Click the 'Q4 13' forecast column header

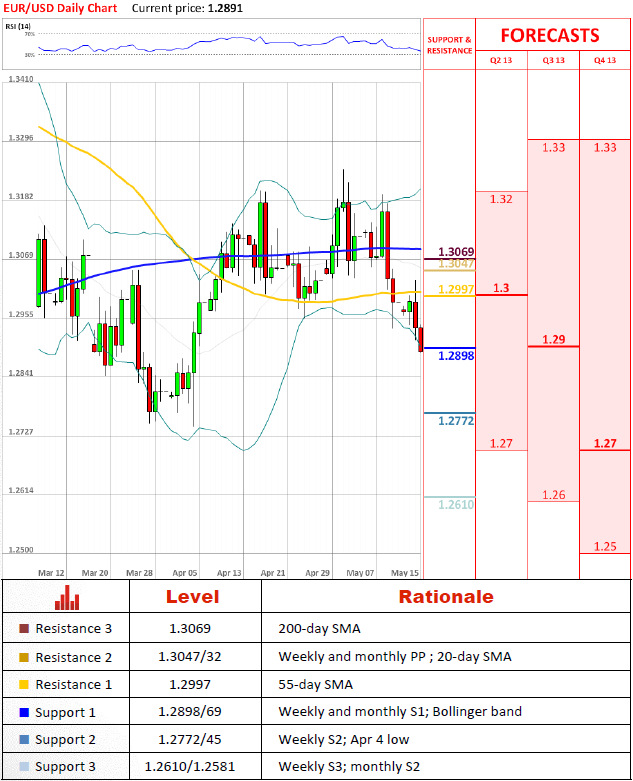[605, 60]
